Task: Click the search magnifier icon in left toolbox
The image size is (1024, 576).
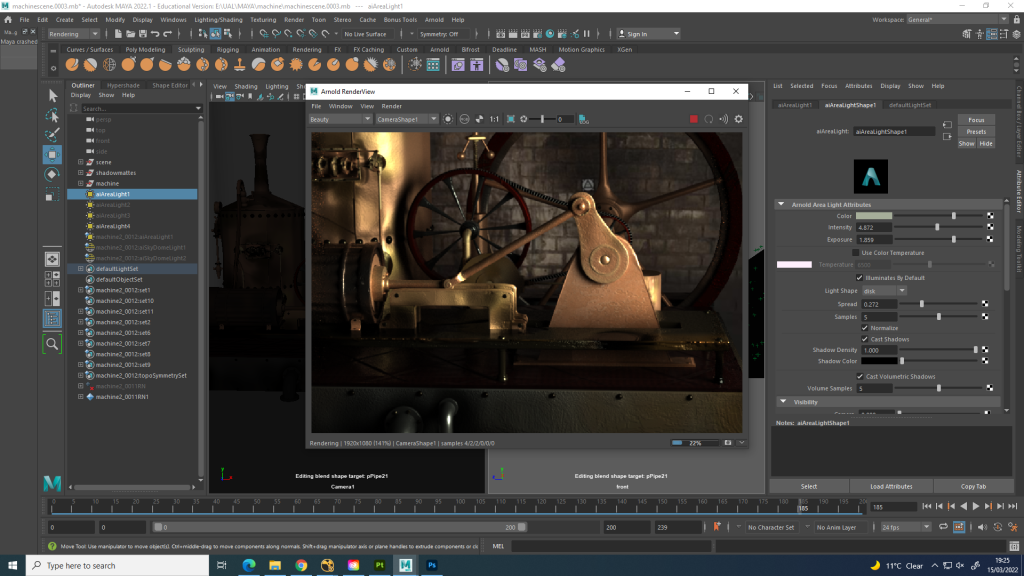Action: pos(53,343)
